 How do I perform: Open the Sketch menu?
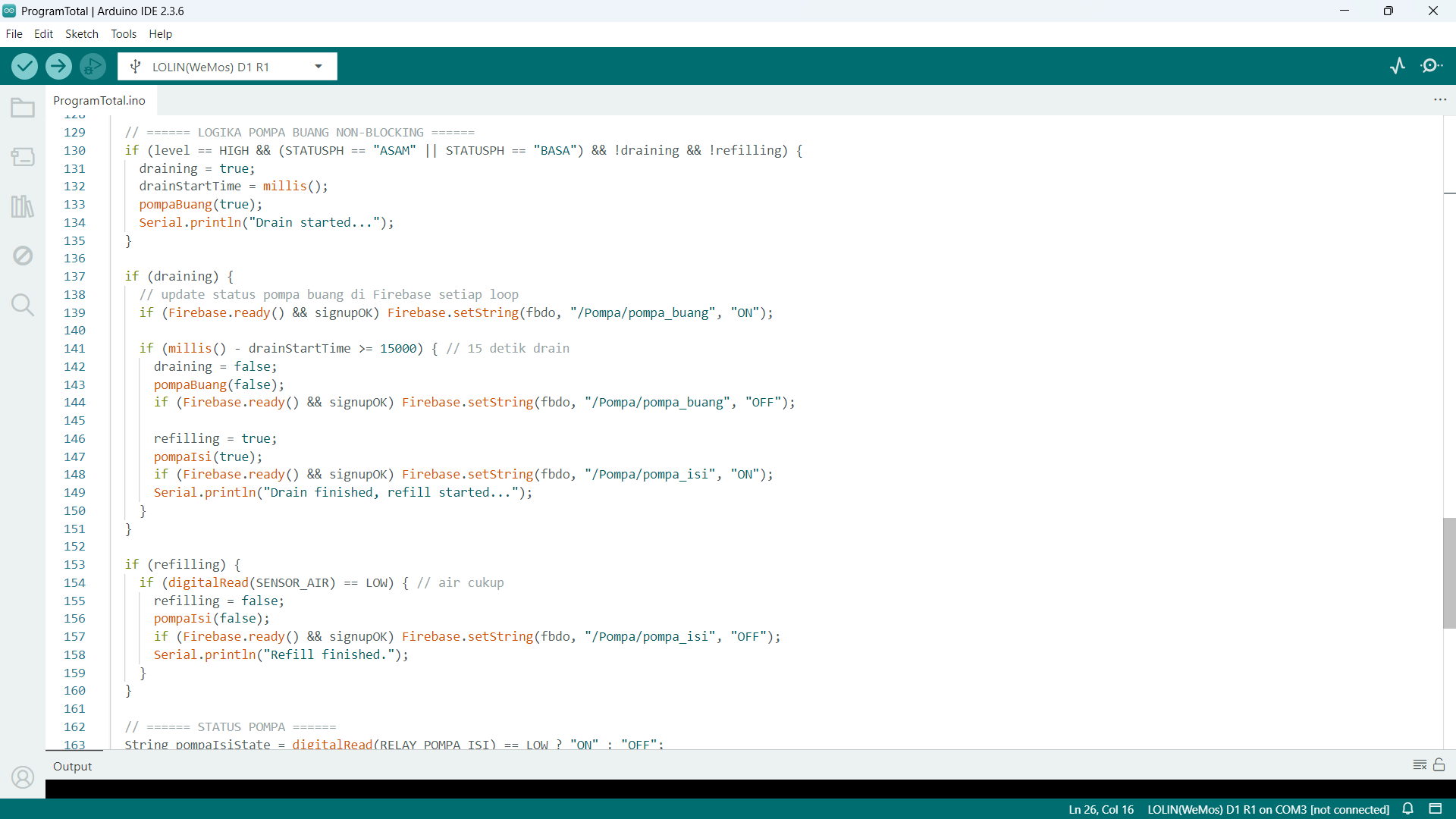click(x=81, y=34)
